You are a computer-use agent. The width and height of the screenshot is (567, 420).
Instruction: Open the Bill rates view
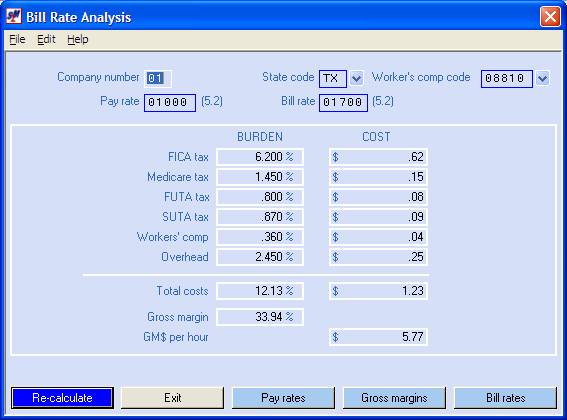[505, 398]
